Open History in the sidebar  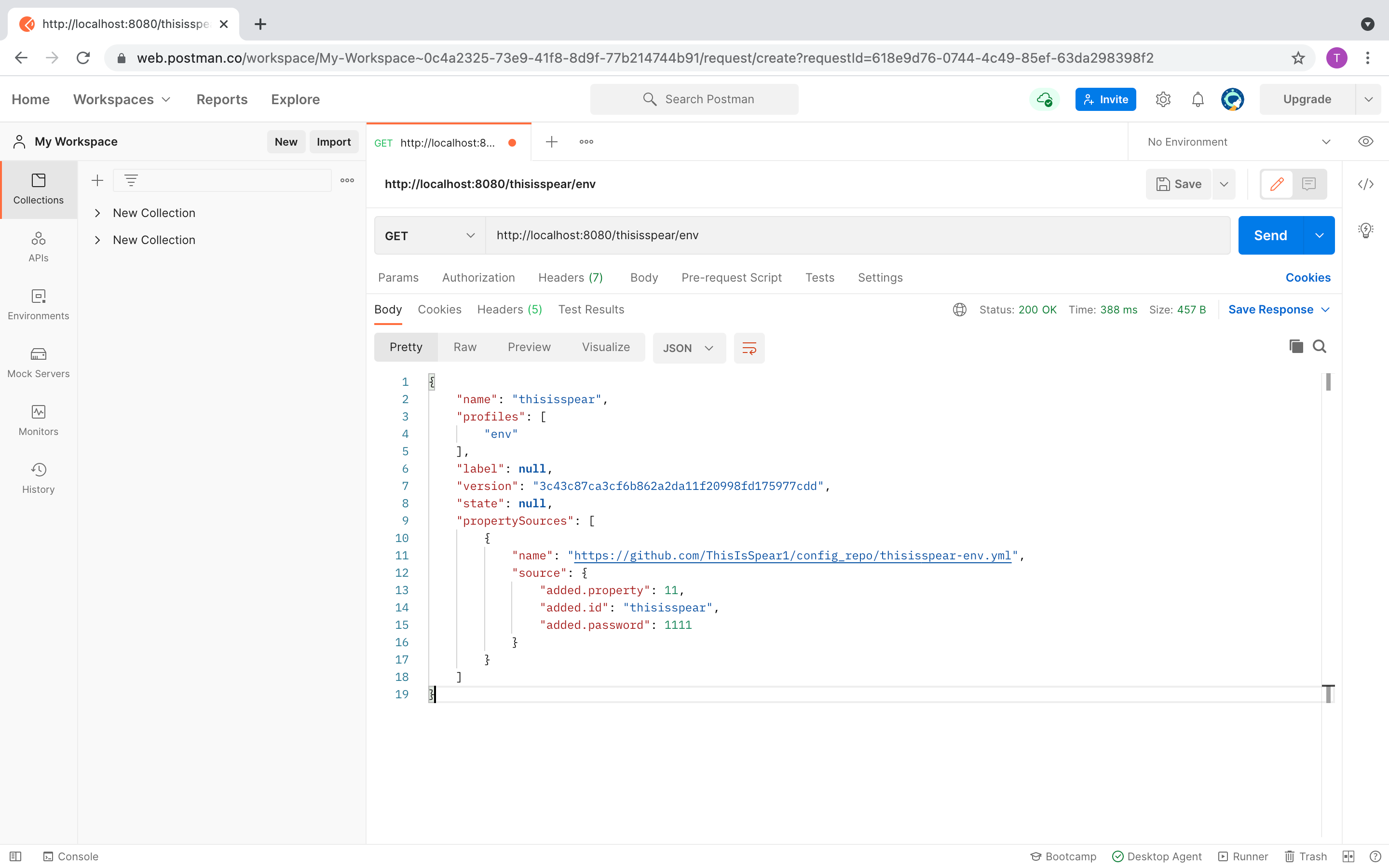pos(39,478)
